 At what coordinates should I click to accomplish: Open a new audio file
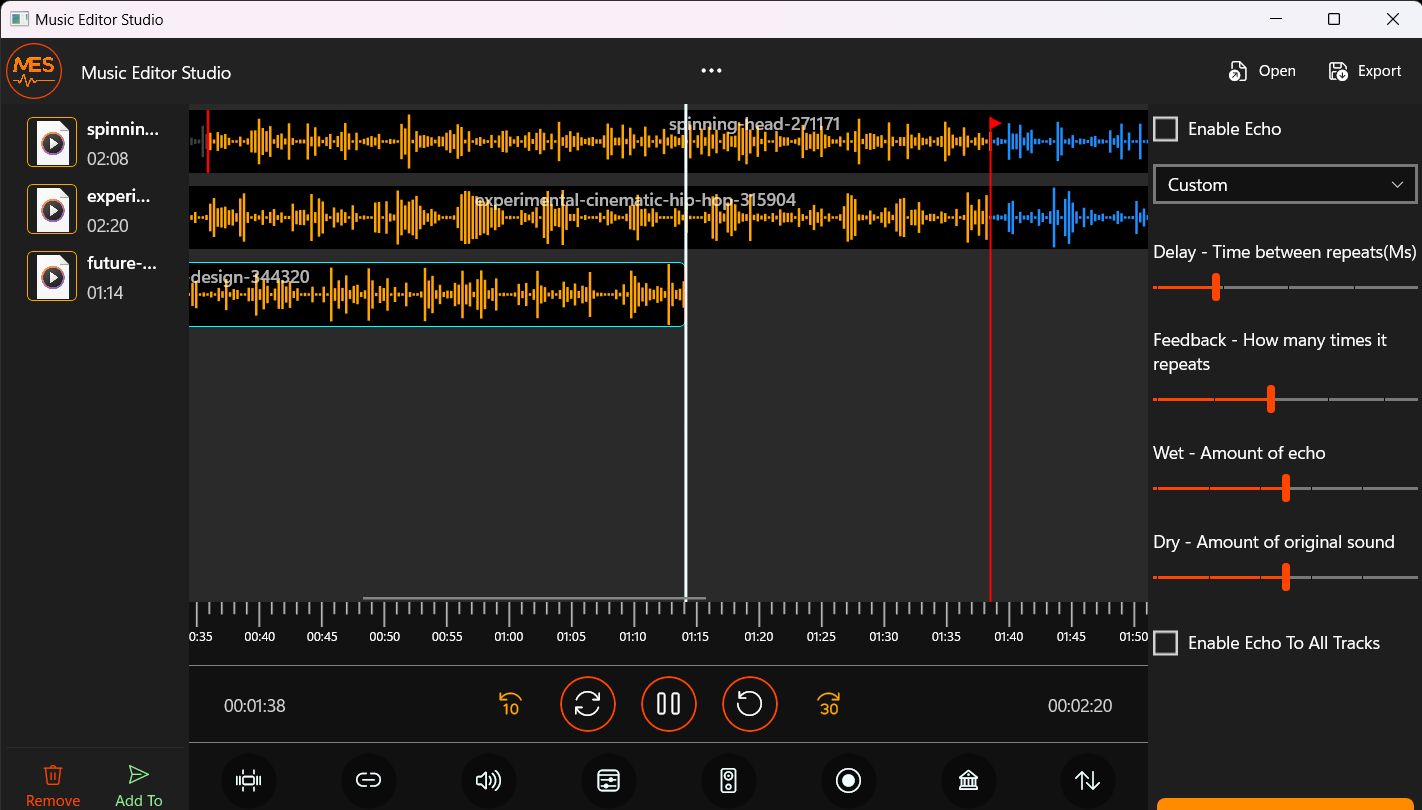(x=1262, y=70)
